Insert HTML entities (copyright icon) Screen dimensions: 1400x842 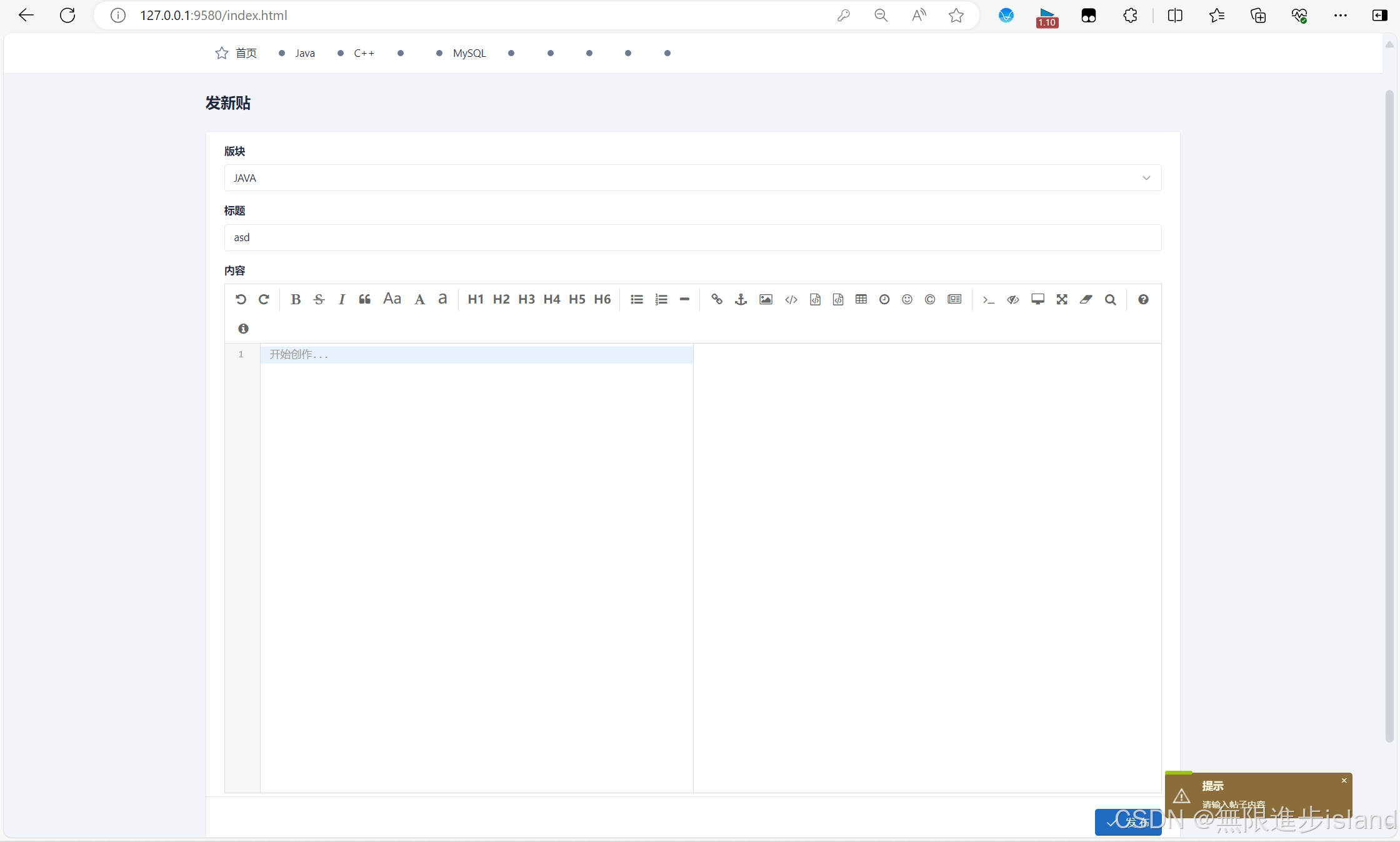930,299
